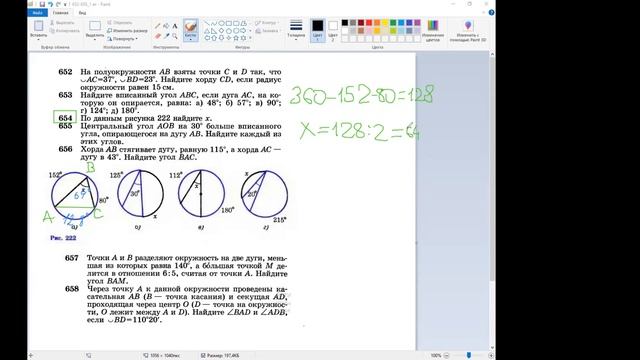Open shape Outline (Контур) dropdown

(266, 23)
